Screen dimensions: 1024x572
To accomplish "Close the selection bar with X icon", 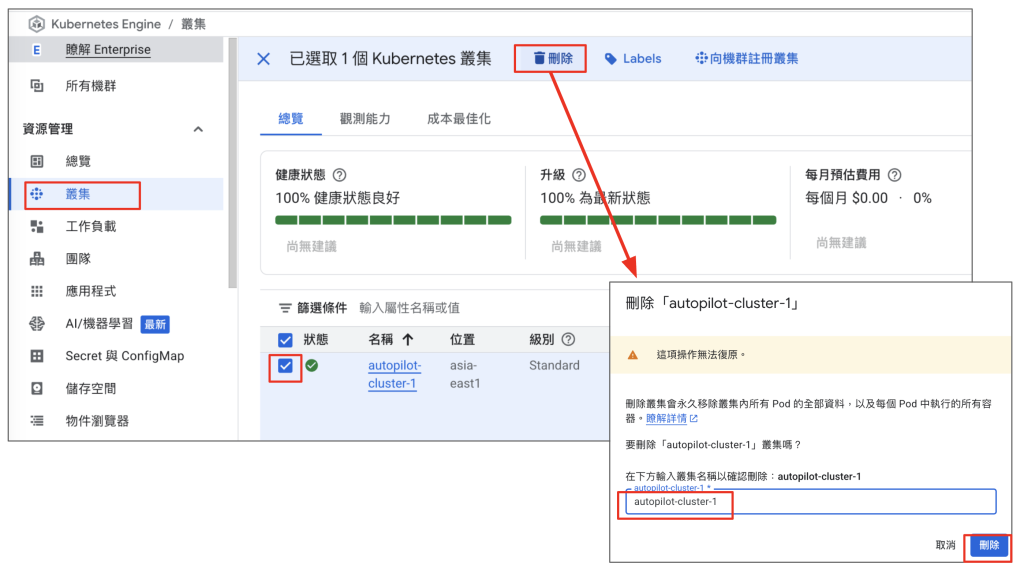I will [264, 59].
